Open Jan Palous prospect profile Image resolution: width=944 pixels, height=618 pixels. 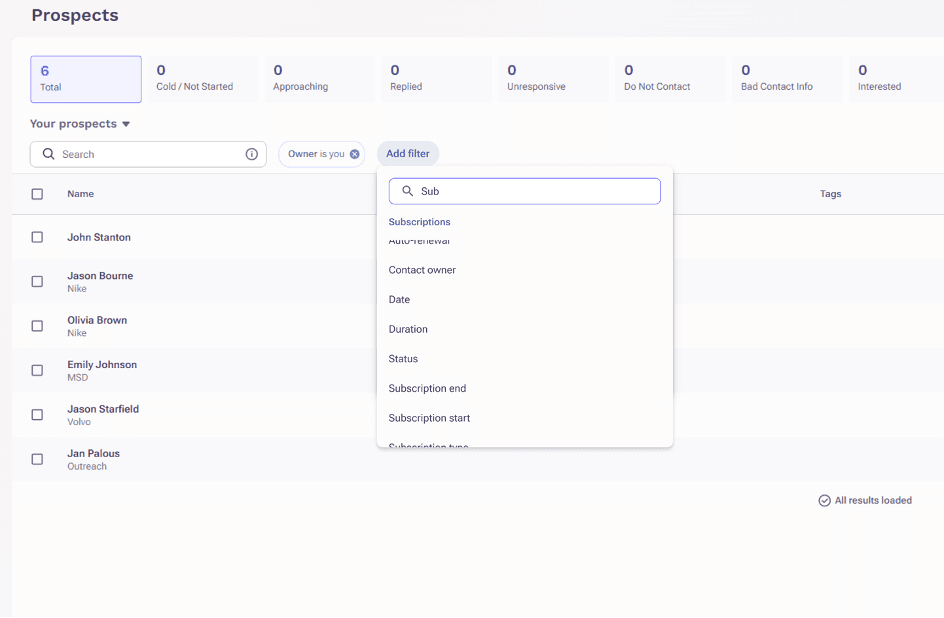point(93,453)
